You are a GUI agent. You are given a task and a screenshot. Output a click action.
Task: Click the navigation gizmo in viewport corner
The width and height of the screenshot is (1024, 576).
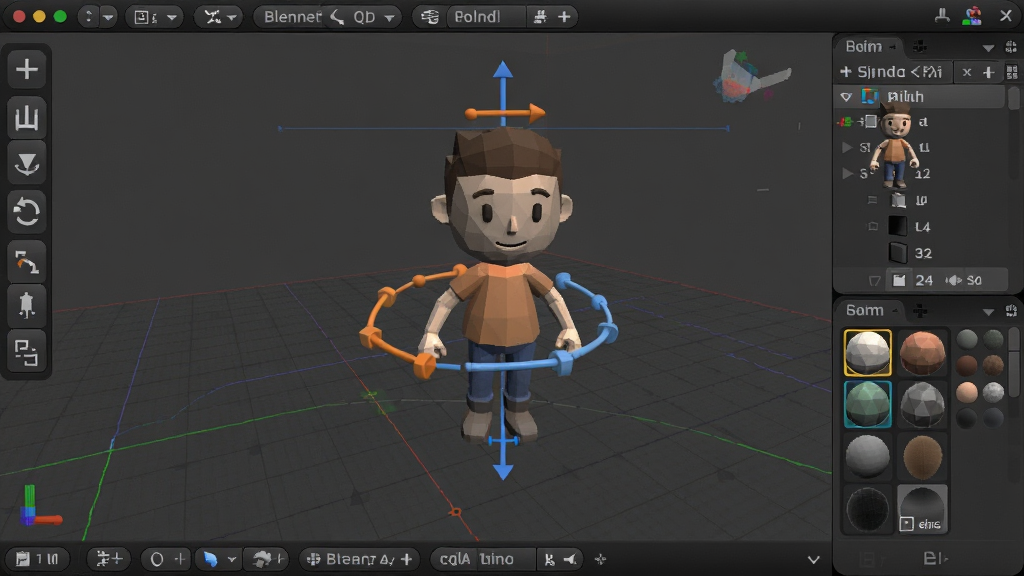point(751,77)
